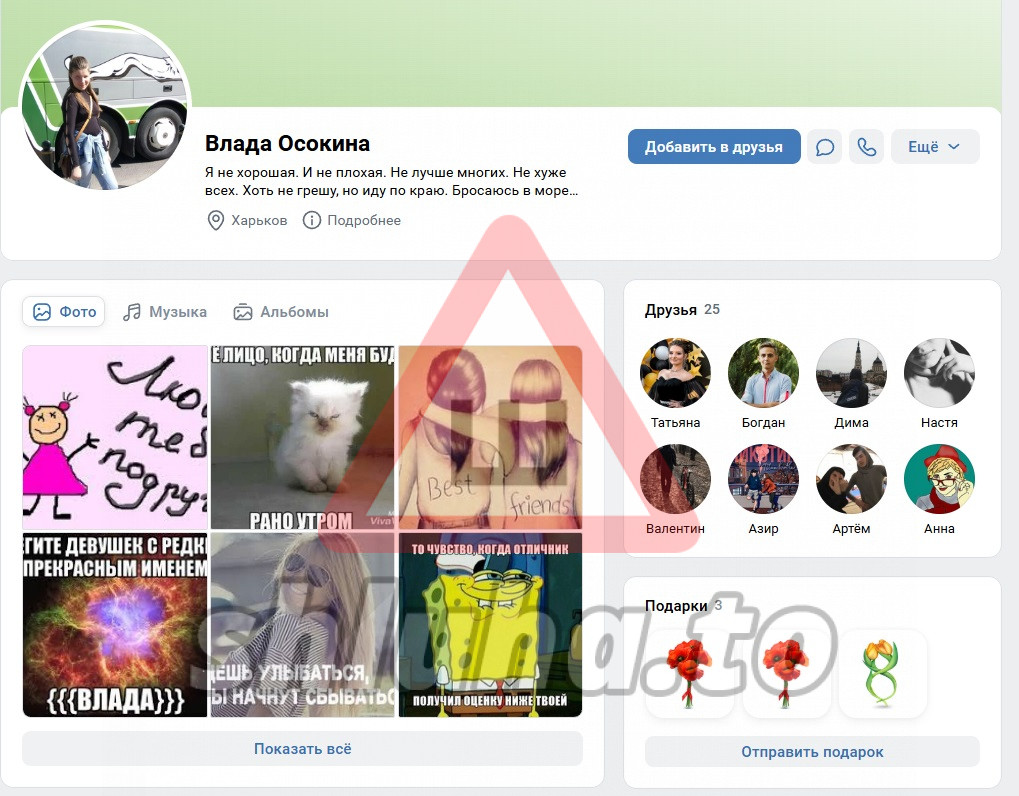Click Показать всё photos button
The image size is (1019, 796).
coord(302,749)
